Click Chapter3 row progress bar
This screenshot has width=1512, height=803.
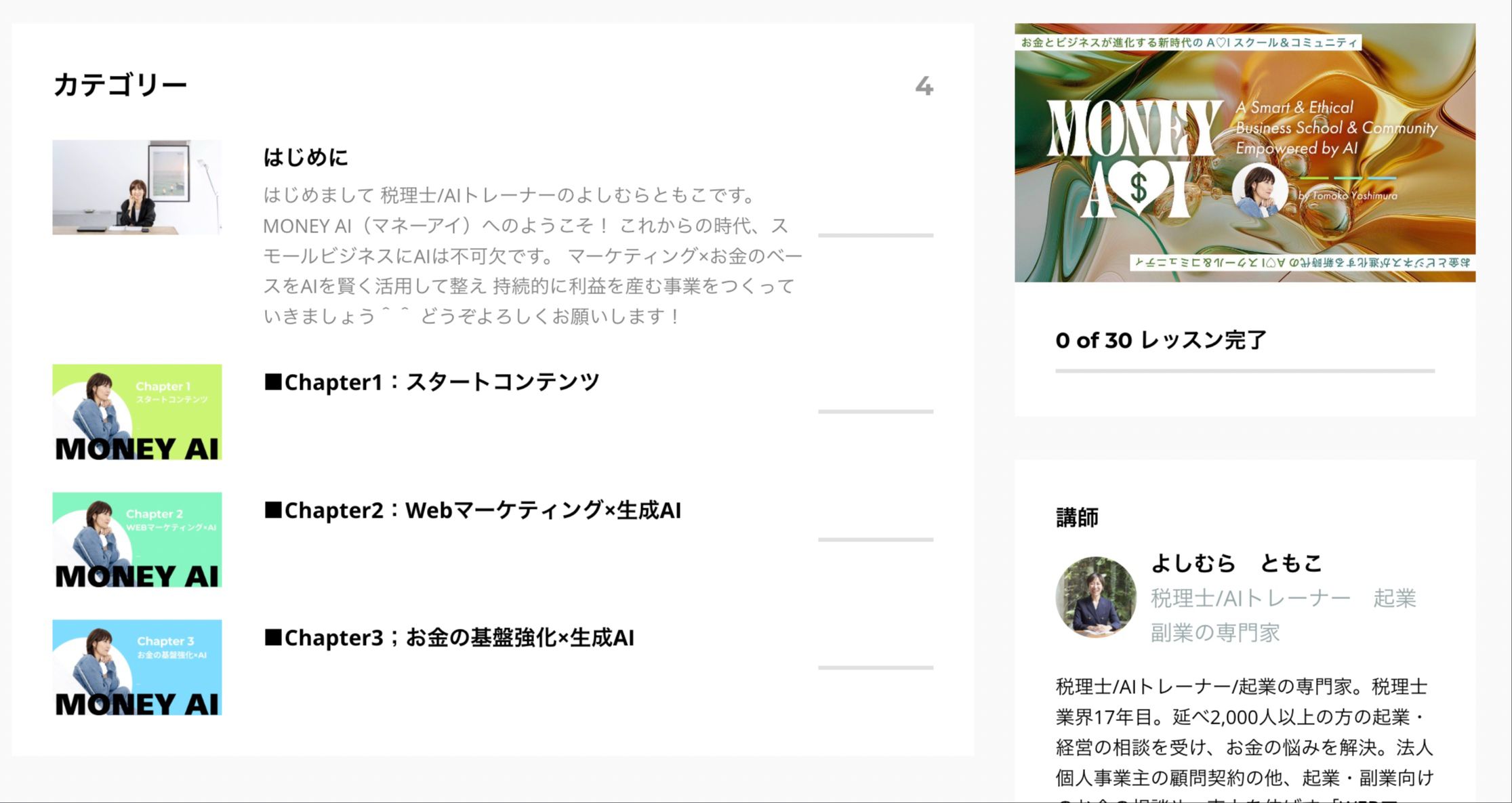coord(875,667)
